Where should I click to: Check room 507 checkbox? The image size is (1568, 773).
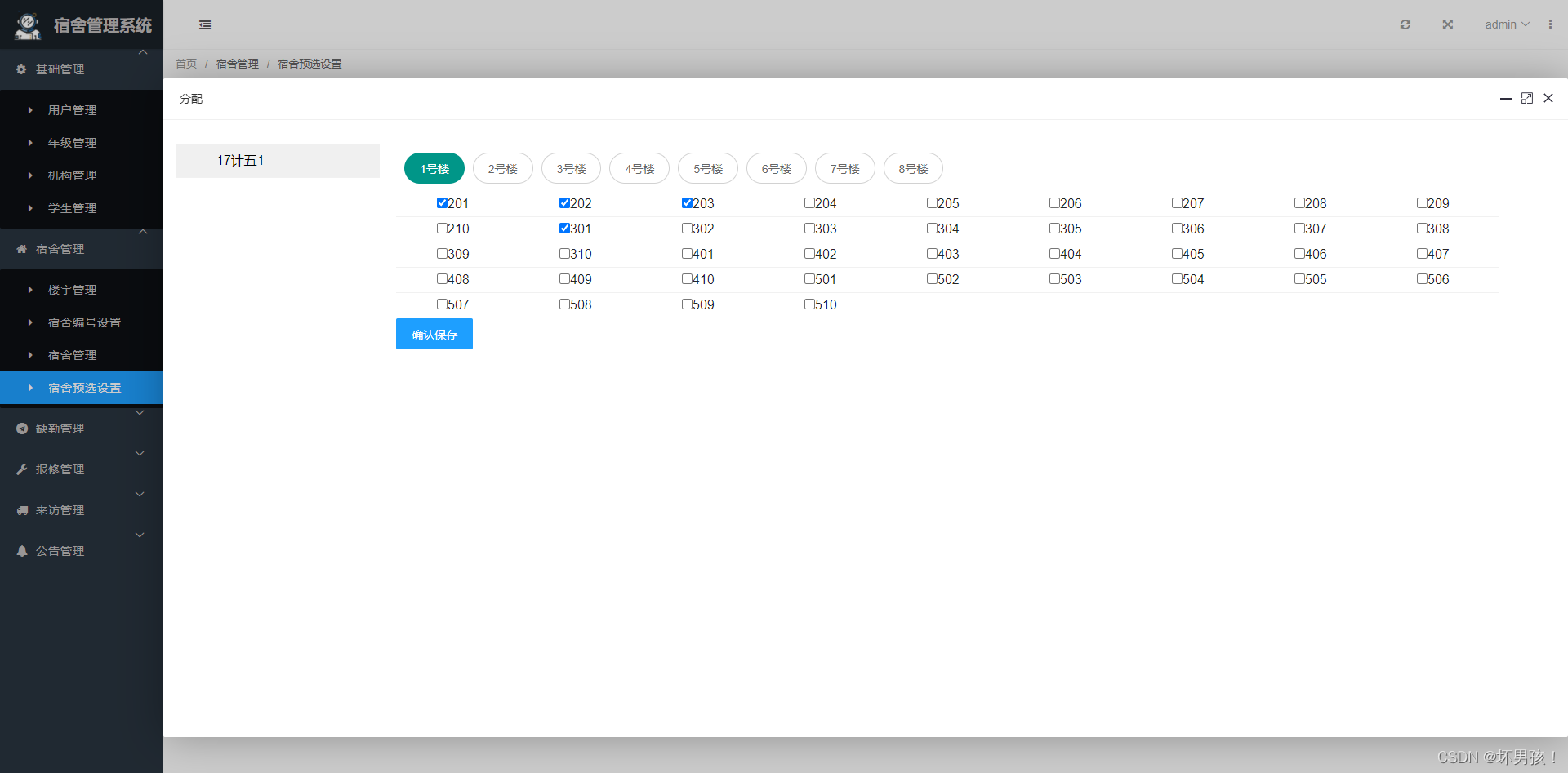click(442, 304)
